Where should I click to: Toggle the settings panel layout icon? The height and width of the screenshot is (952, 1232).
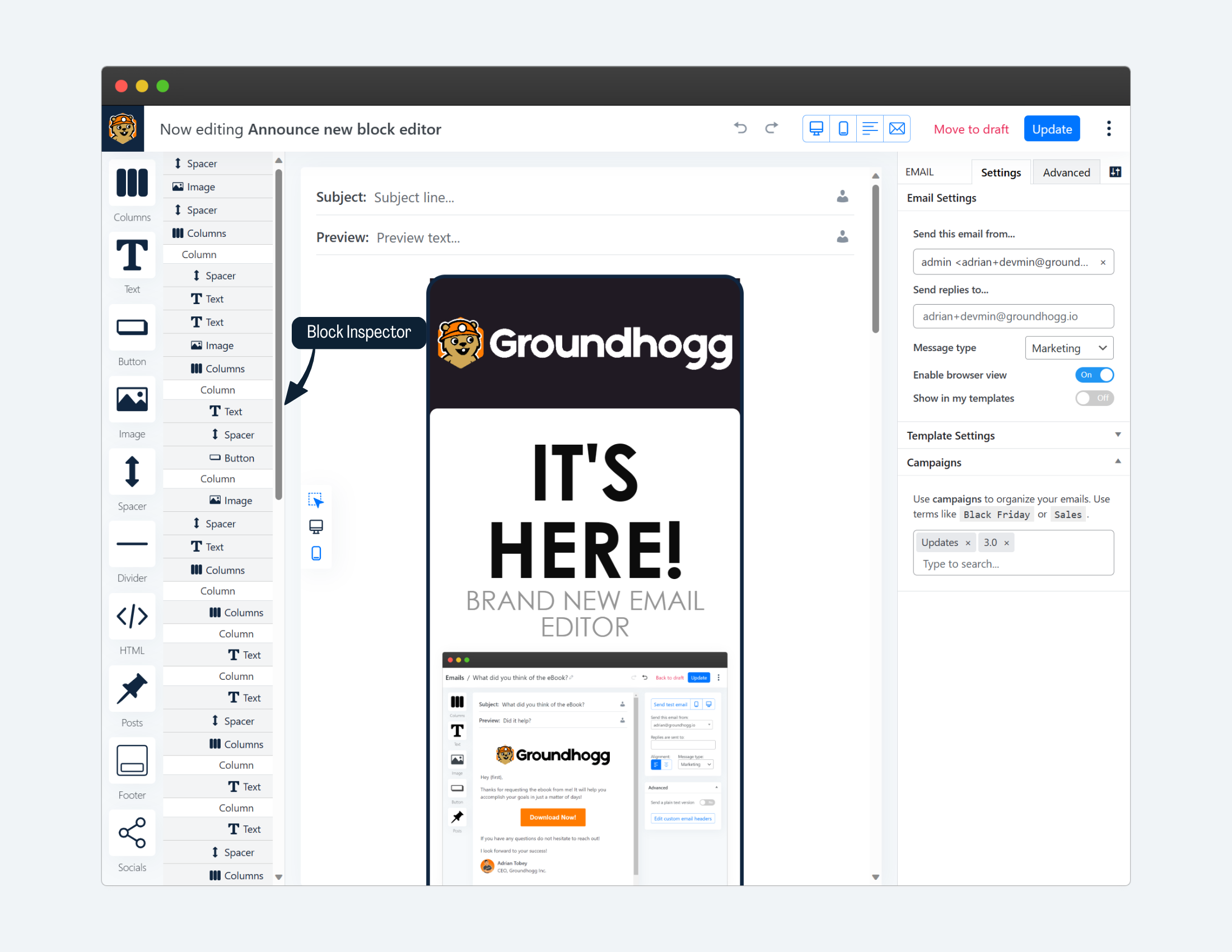[1115, 172]
